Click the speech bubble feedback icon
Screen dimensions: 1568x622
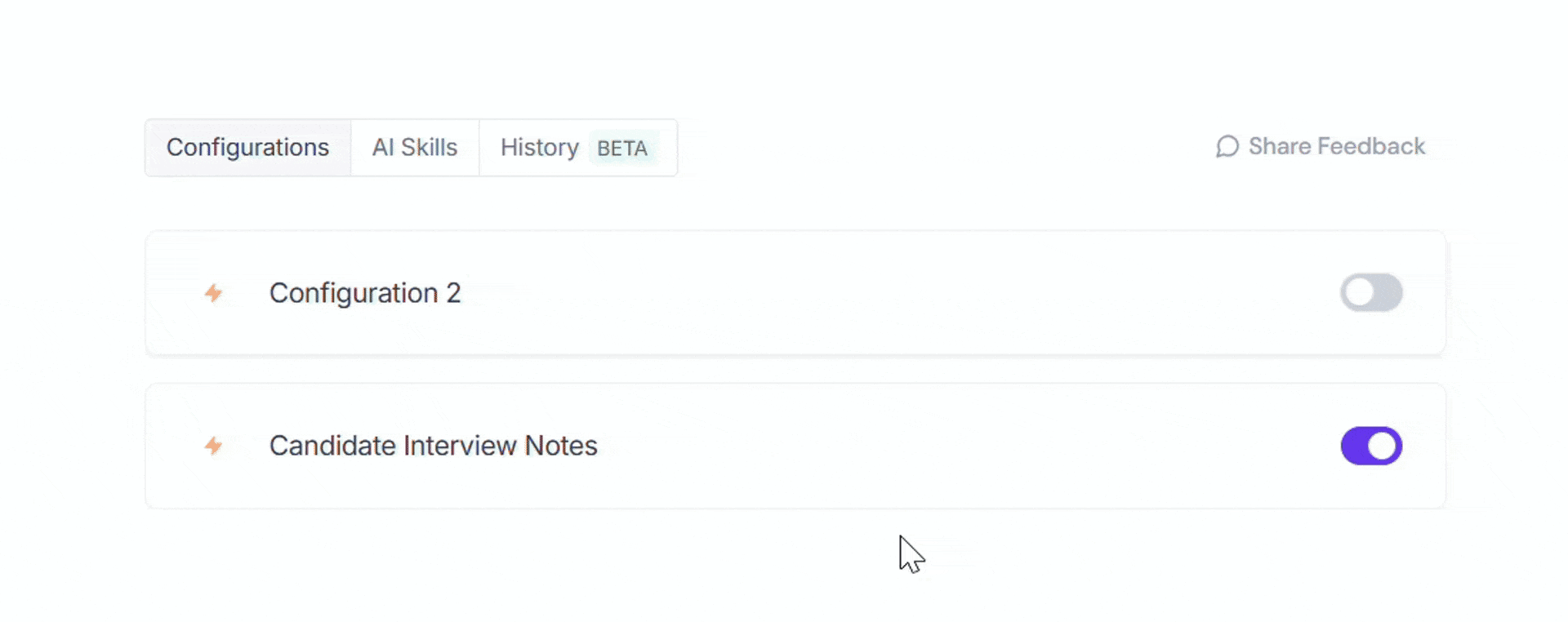pyautogui.click(x=1227, y=147)
